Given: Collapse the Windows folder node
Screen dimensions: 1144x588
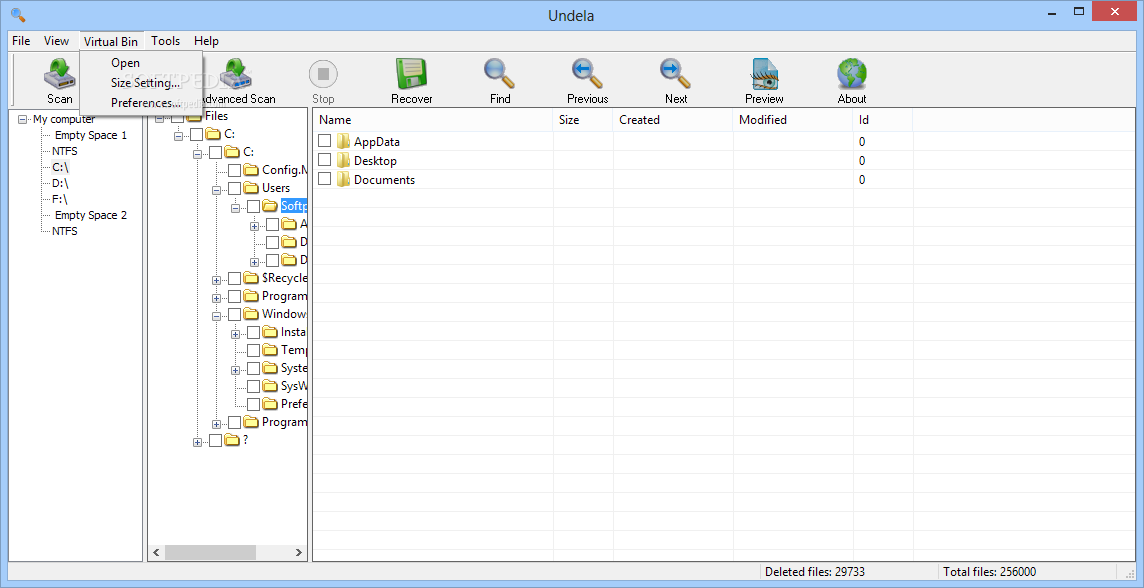Looking at the screenshot, I should [x=217, y=317].
